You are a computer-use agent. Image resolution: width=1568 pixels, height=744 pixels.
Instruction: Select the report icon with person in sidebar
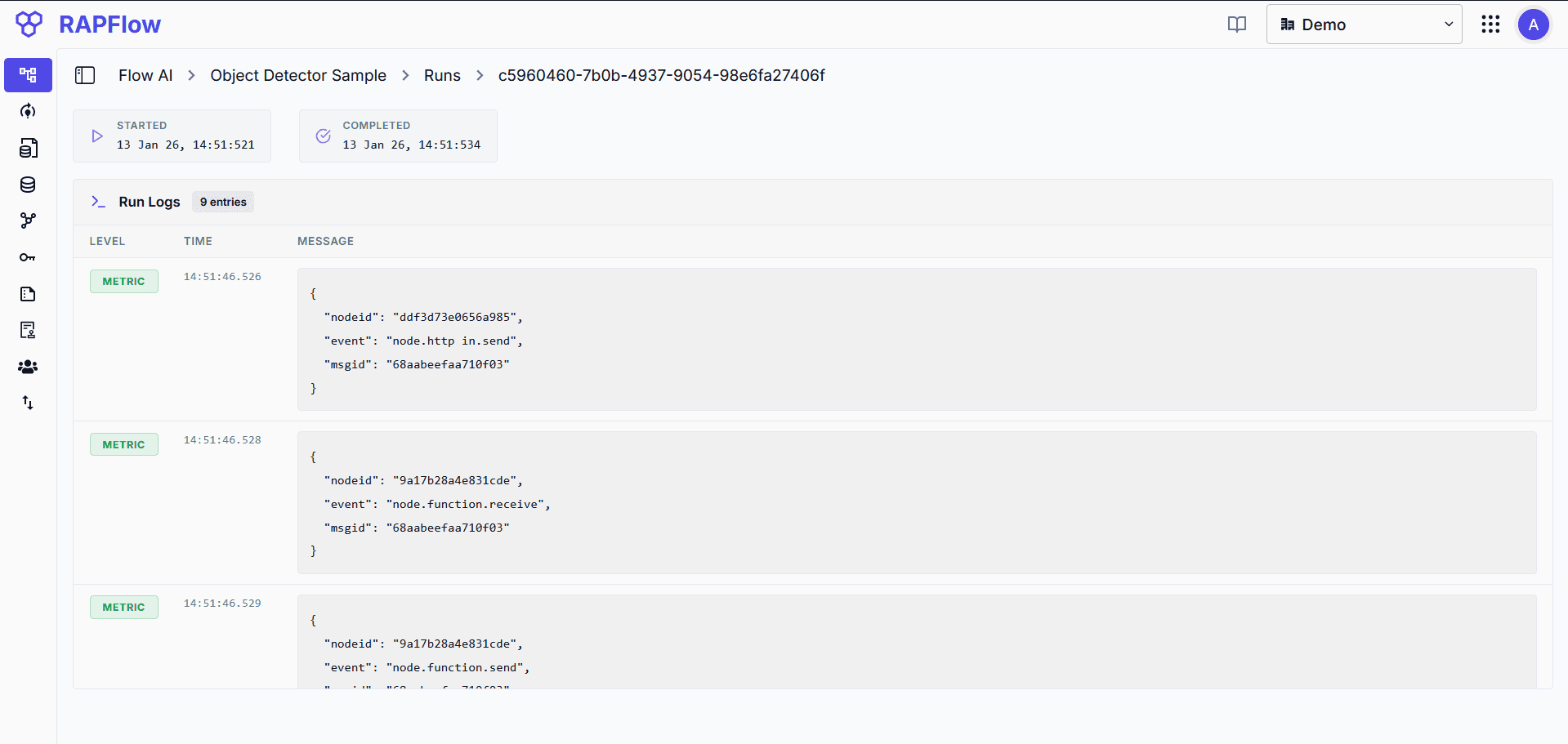tap(28, 330)
